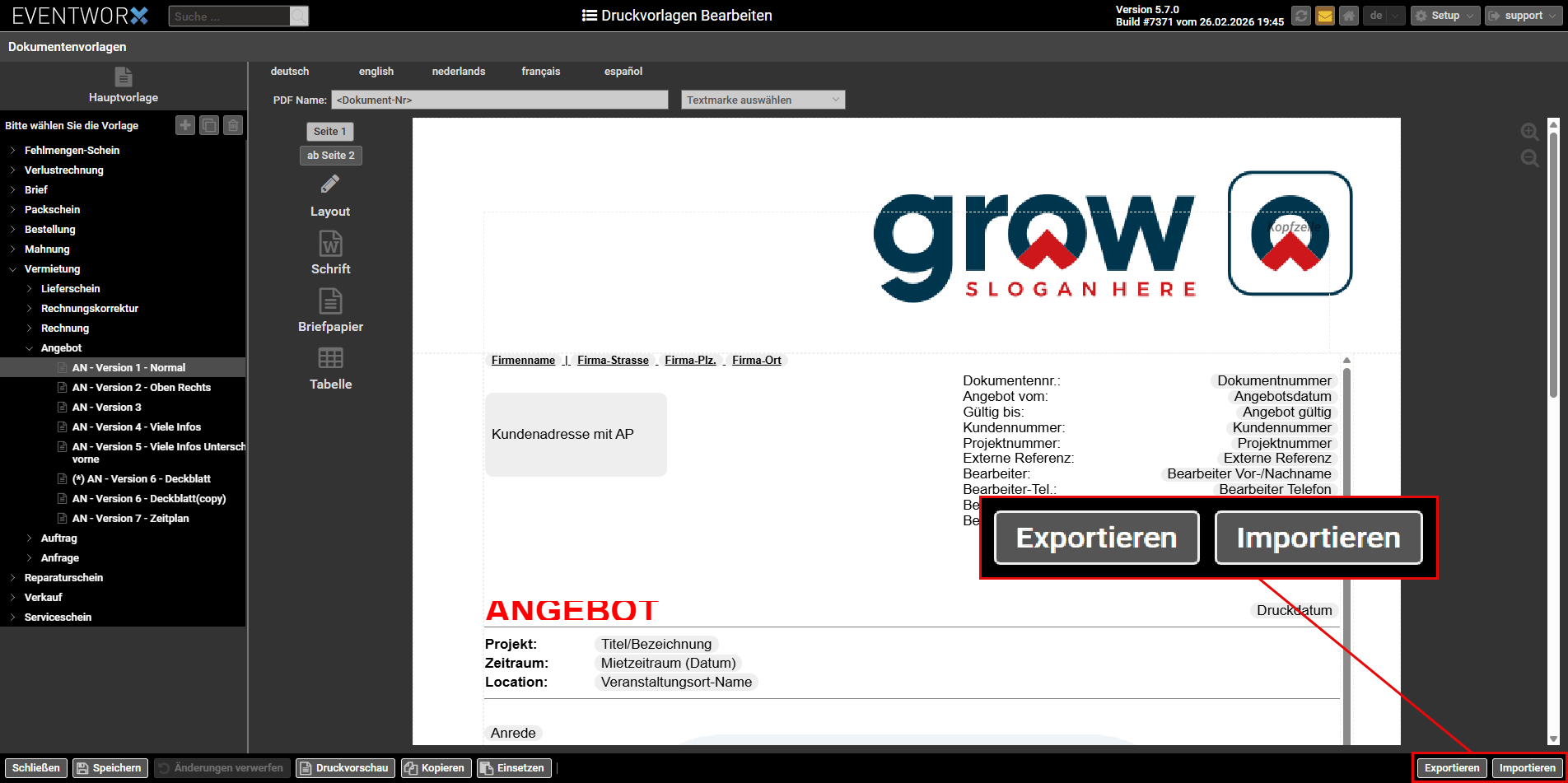Click the Speichern button

click(110, 768)
